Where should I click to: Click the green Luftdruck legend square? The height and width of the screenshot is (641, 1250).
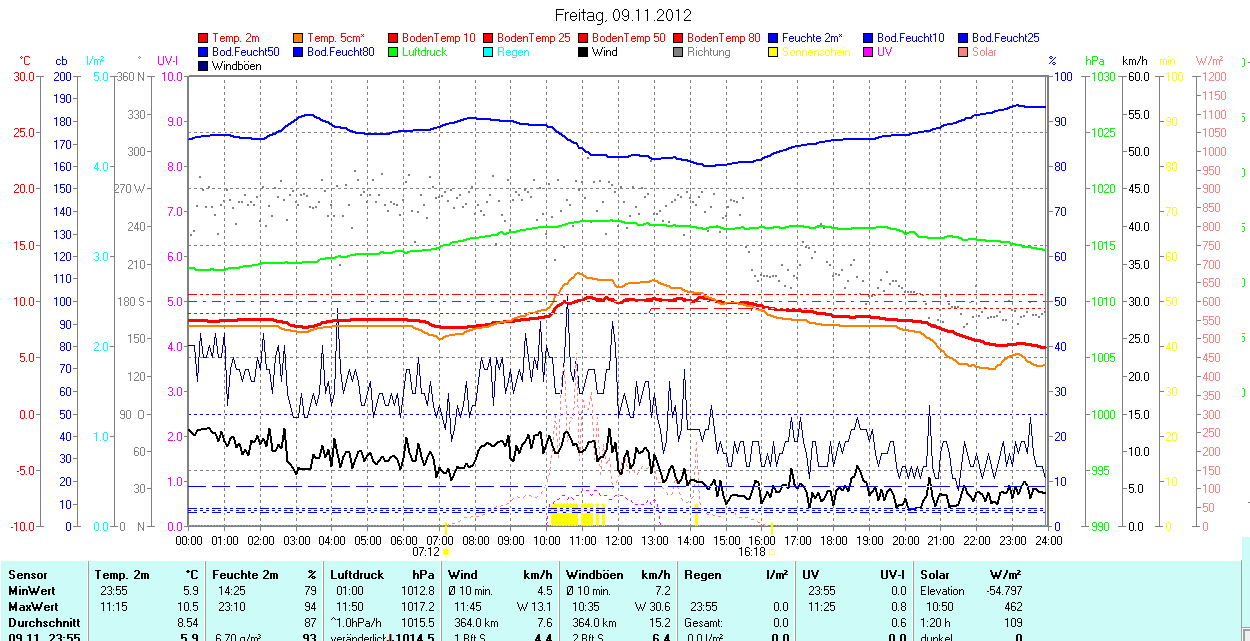click(394, 52)
